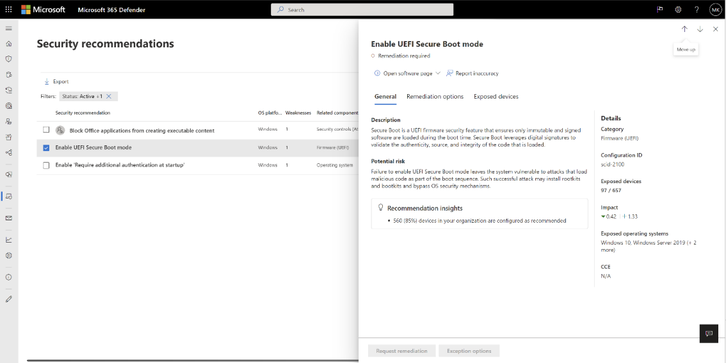Click inside the Search field

(x=362, y=9)
